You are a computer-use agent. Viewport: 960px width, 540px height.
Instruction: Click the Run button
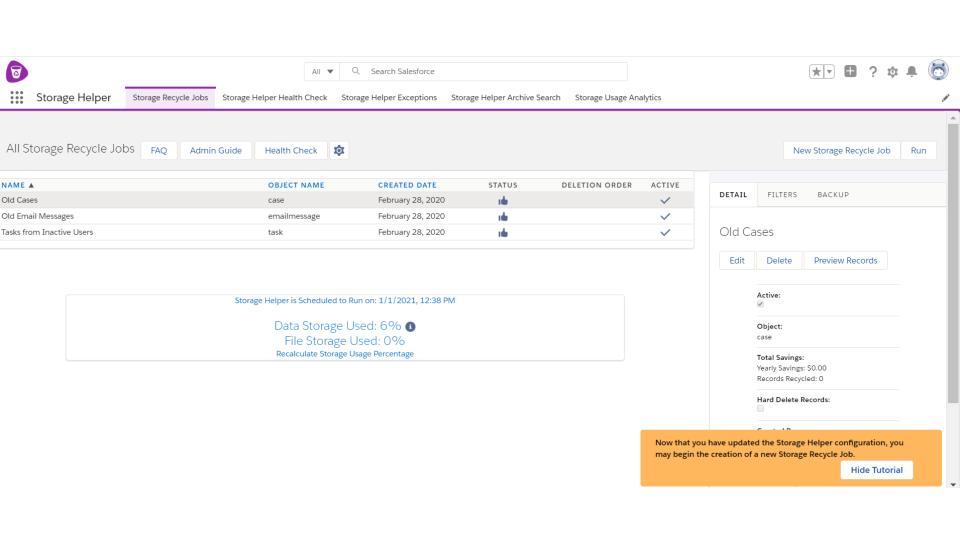pyautogui.click(x=918, y=150)
